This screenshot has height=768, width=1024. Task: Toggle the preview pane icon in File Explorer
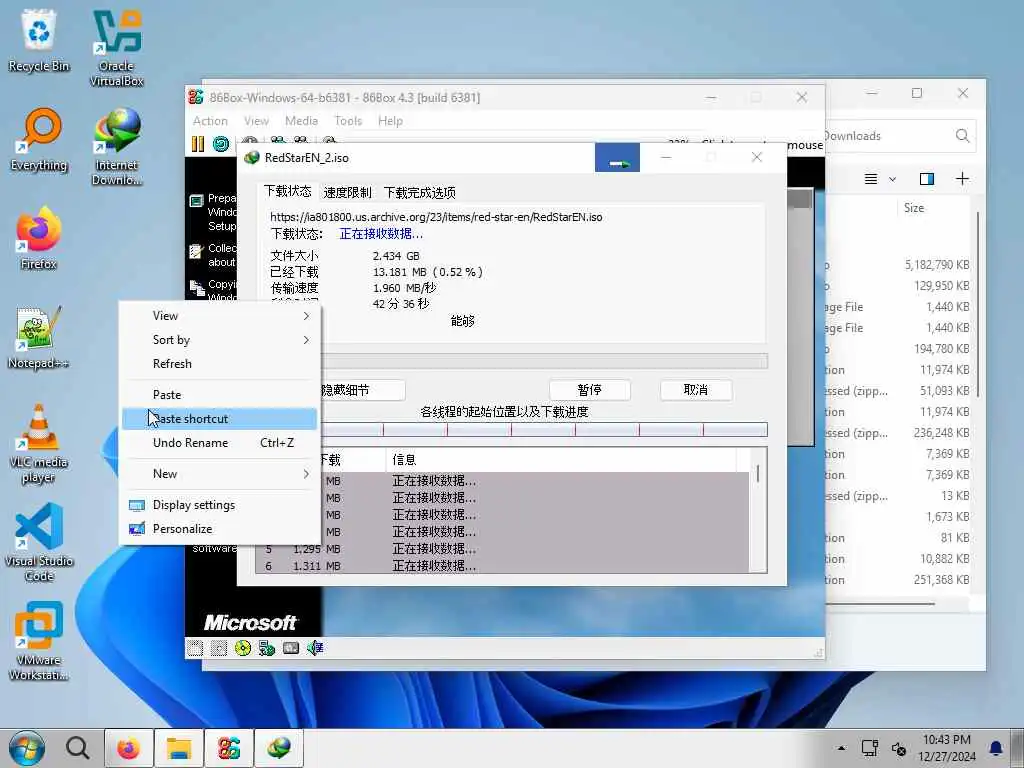(x=926, y=179)
